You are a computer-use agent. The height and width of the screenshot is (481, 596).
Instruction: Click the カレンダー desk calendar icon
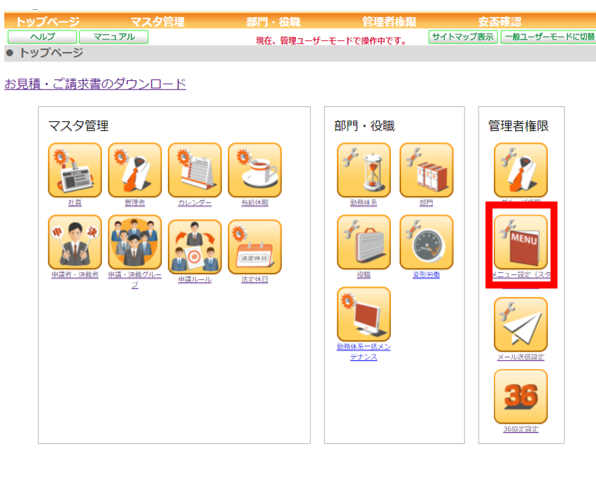(x=195, y=170)
